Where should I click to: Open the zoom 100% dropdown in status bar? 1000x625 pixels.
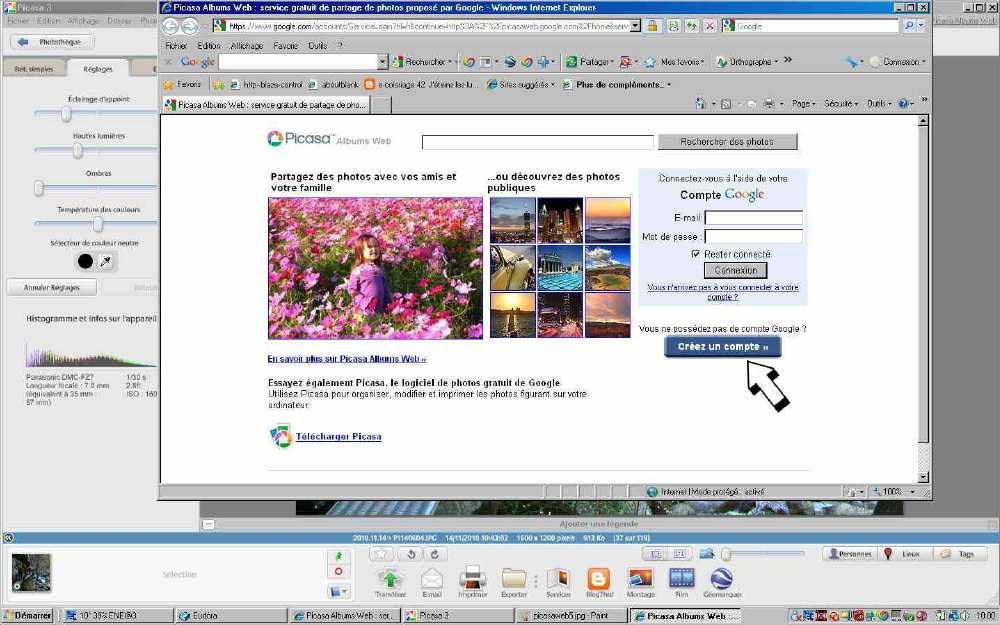[912, 492]
